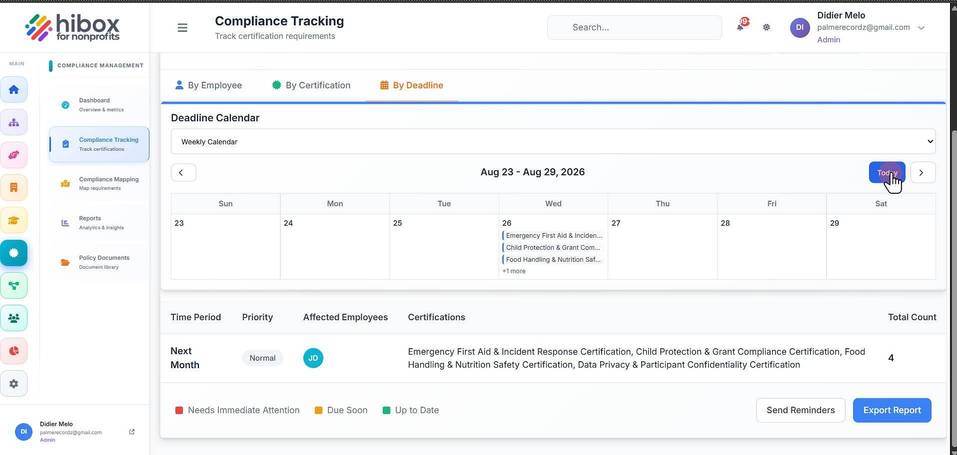Select Tuesday 25 calendar cell
Image resolution: width=957 pixels, height=455 pixels.
[x=444, y=247]
